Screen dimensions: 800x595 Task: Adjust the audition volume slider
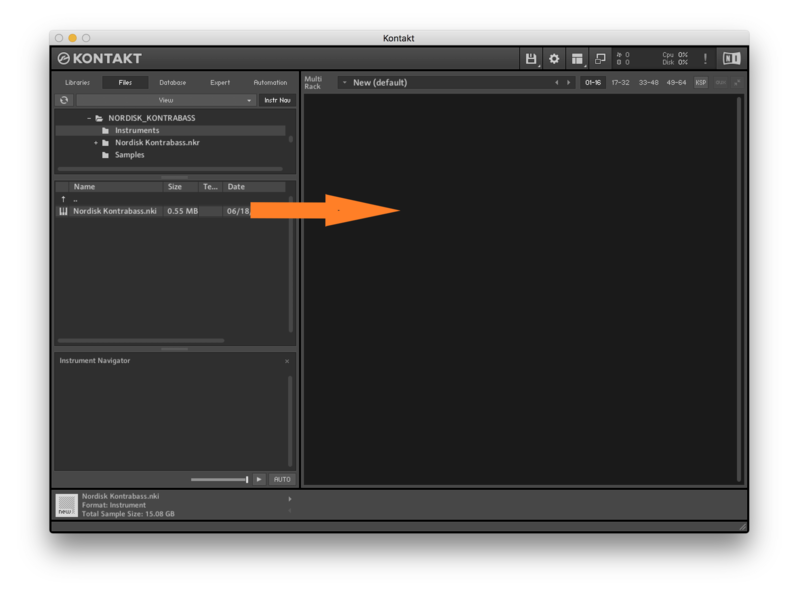(x=219, y=479)
